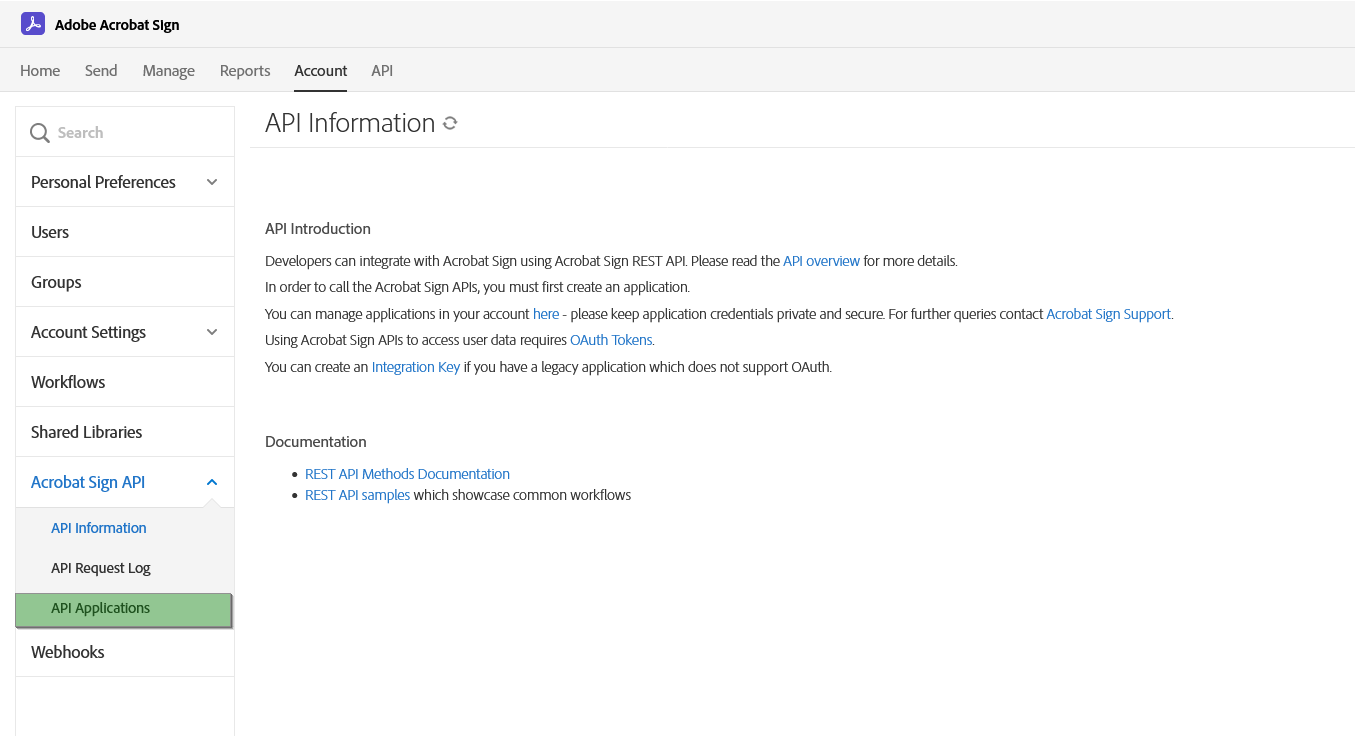
Task: Click the refresh icon beside API Information
Action: [x=450, y=123]
